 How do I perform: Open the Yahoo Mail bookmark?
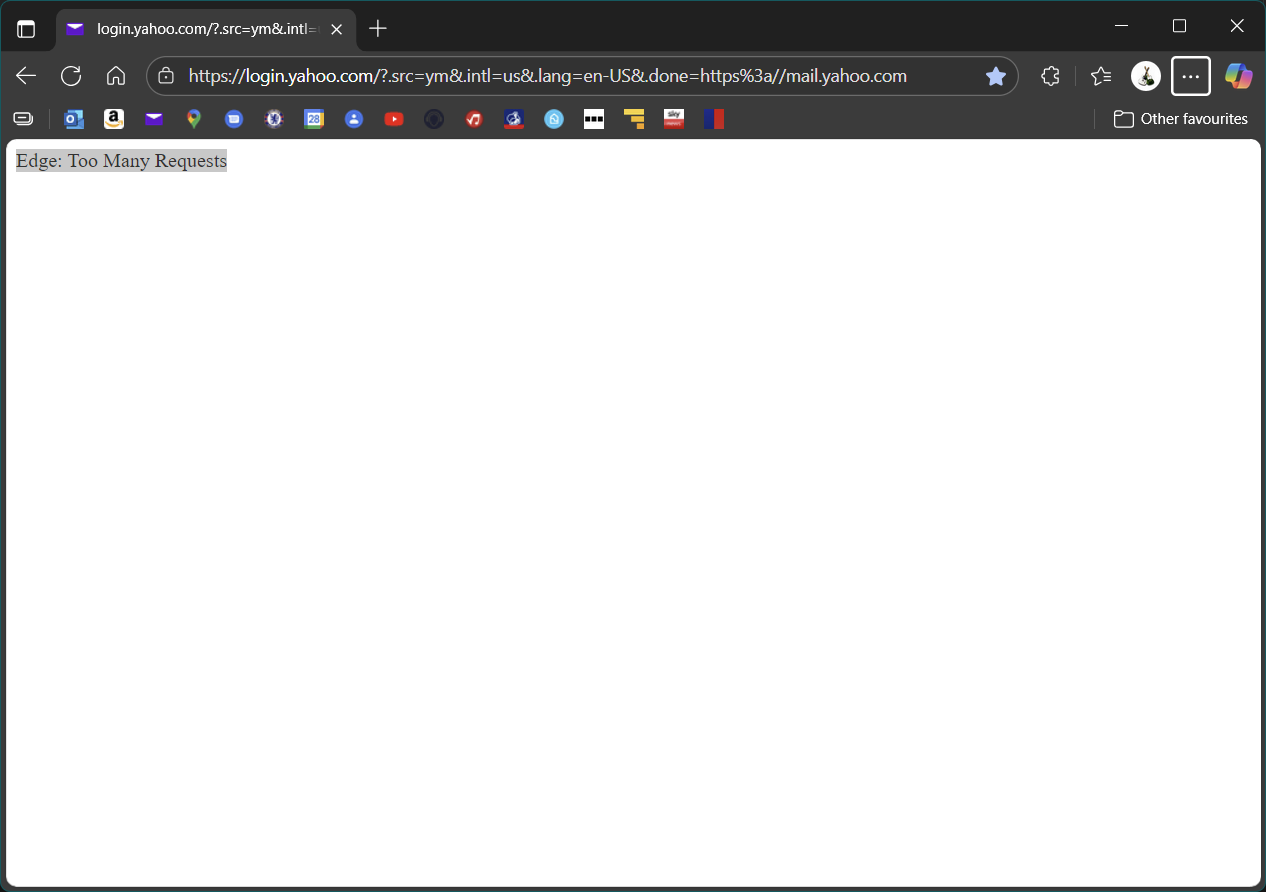pos(154,119)
